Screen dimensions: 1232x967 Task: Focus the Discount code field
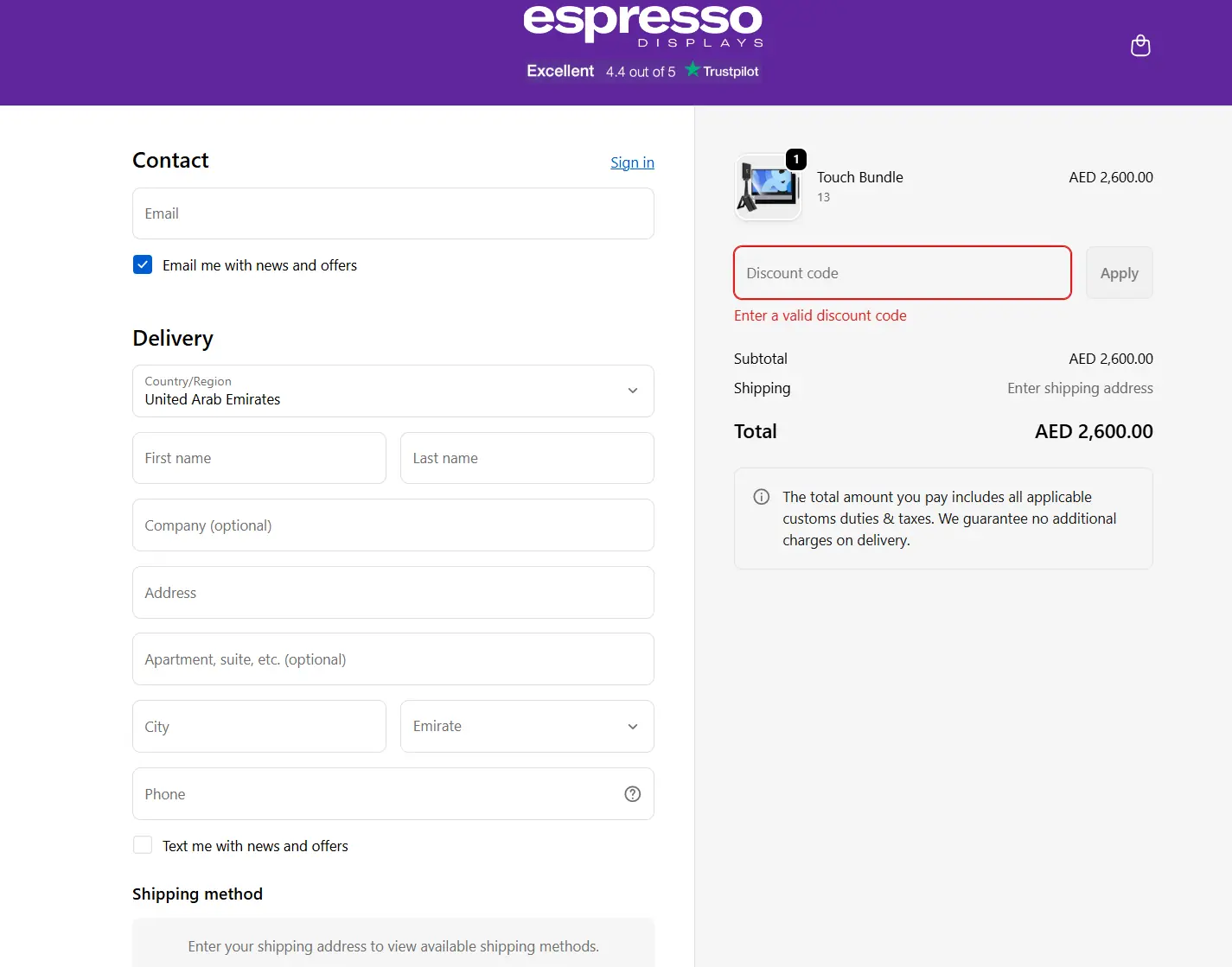point(902,273)
